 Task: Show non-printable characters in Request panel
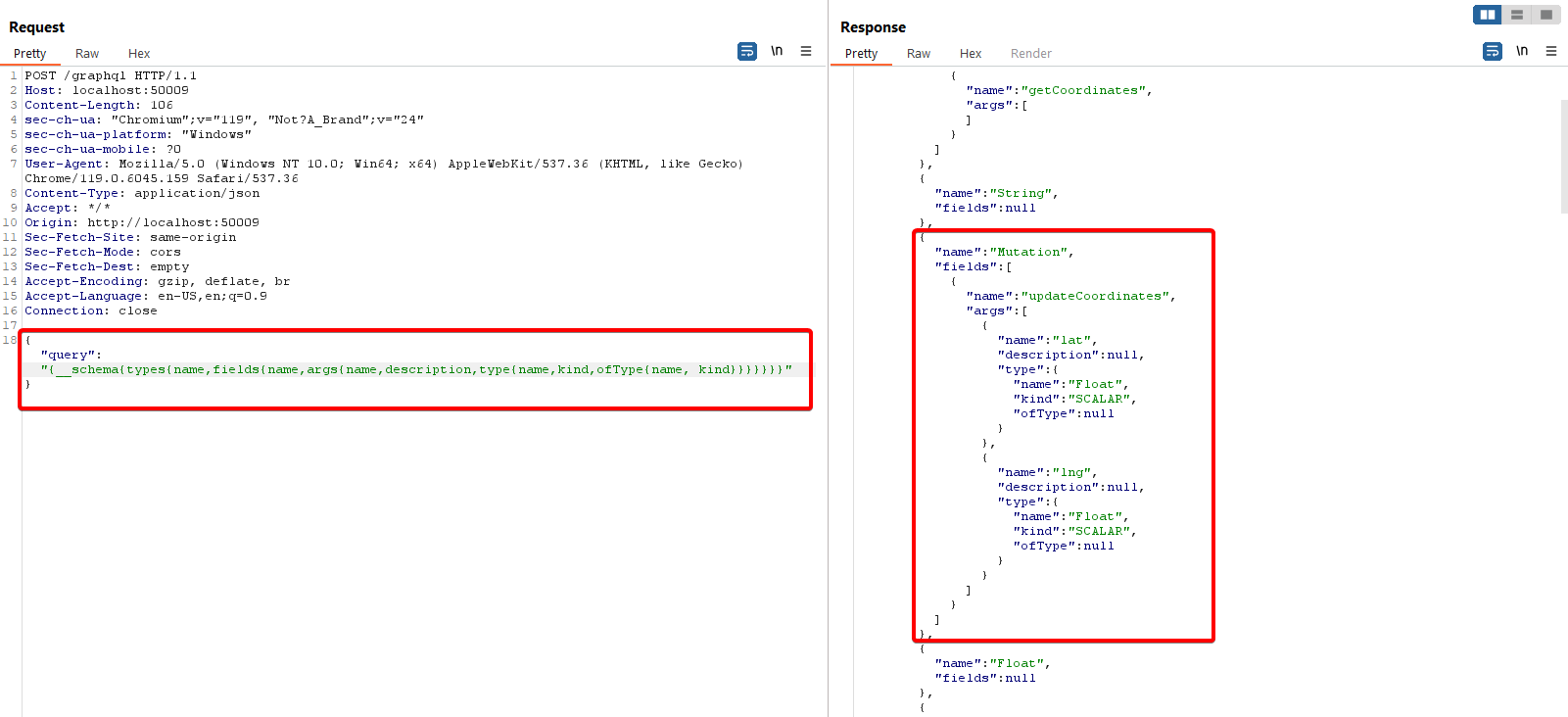click(777, 51)
